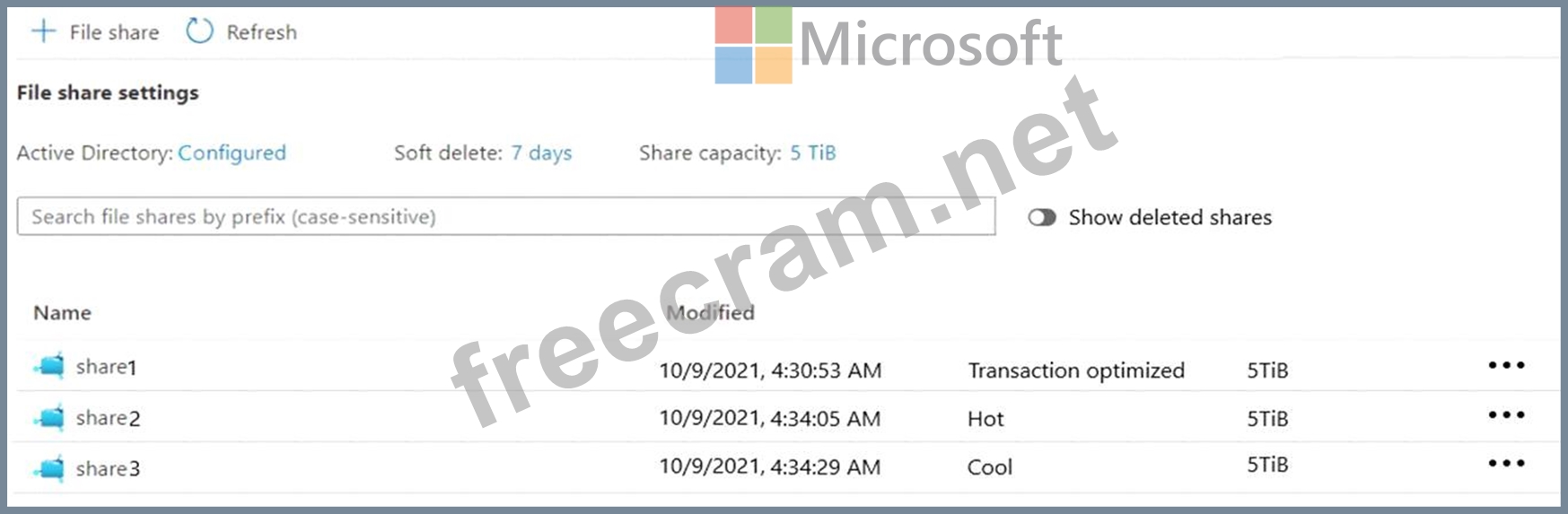Open the share3 file share
Viewport: 1568px width, 514px height.
(108, 468)
